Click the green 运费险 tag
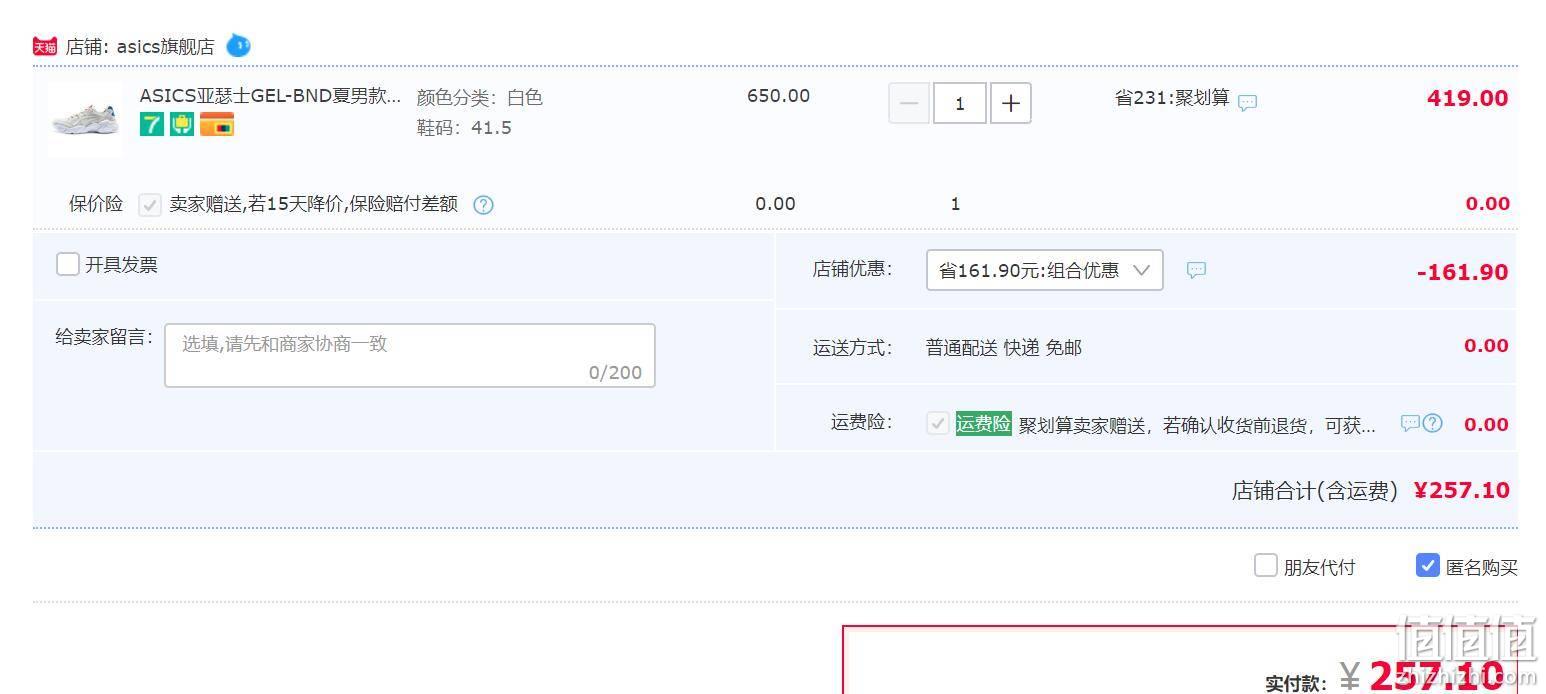Image resolution: width=1546 pixels, height=694 pixels. click(x=983, y=423)
